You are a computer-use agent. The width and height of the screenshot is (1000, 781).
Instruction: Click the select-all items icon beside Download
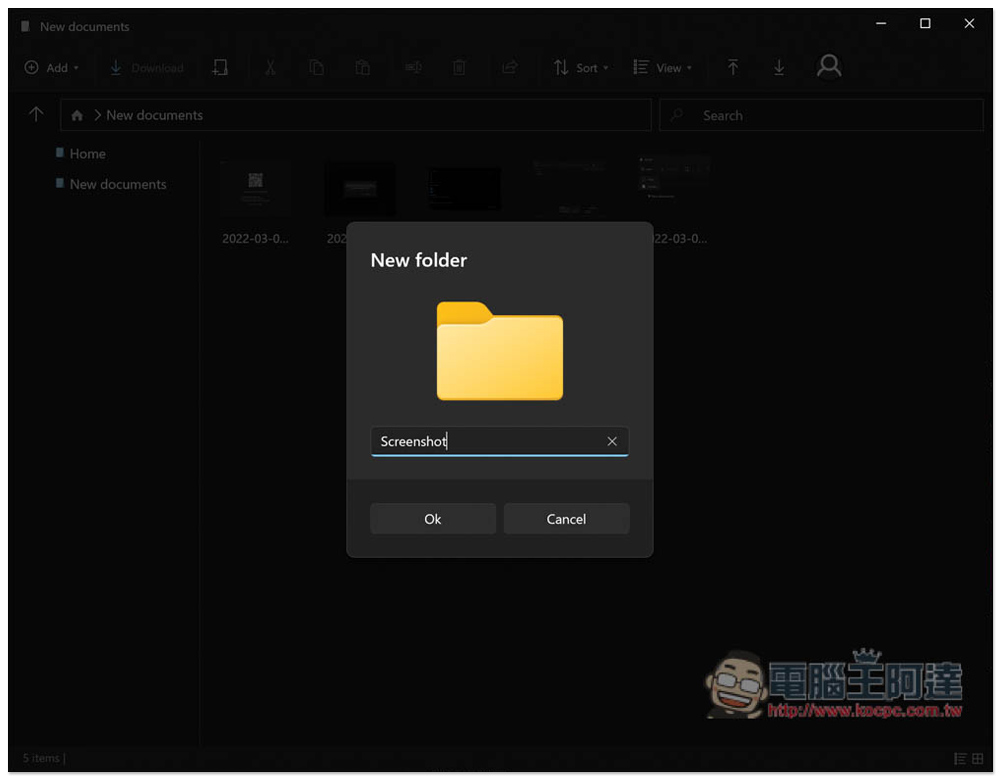(220, 68)
